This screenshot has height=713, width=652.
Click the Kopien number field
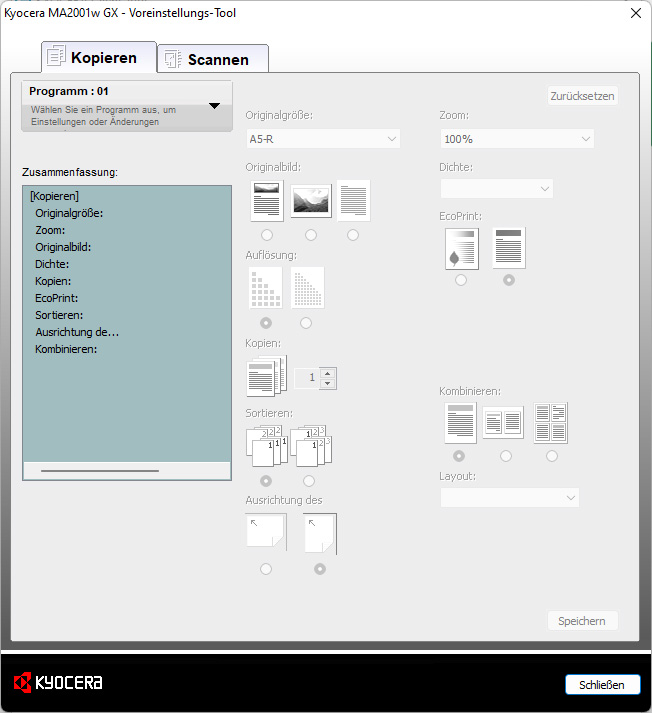307,378
